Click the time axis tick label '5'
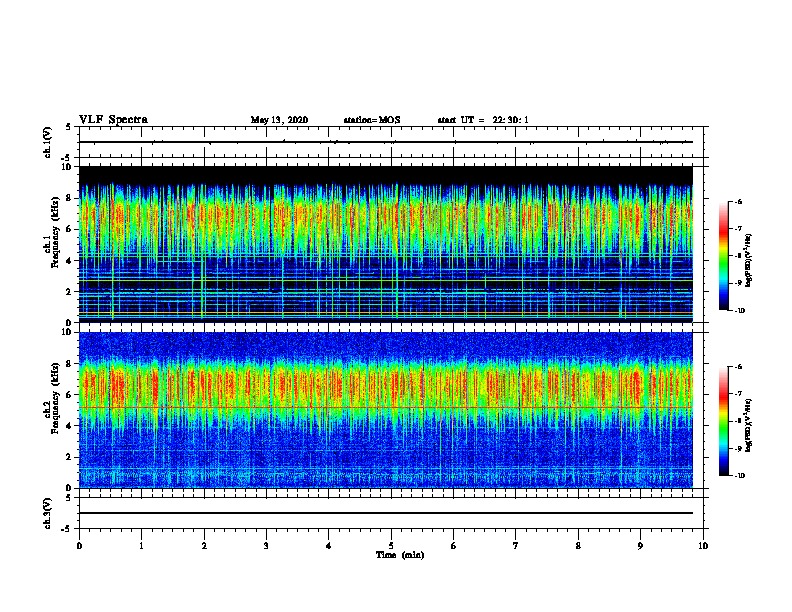792x612 pixels. point(391,546)
